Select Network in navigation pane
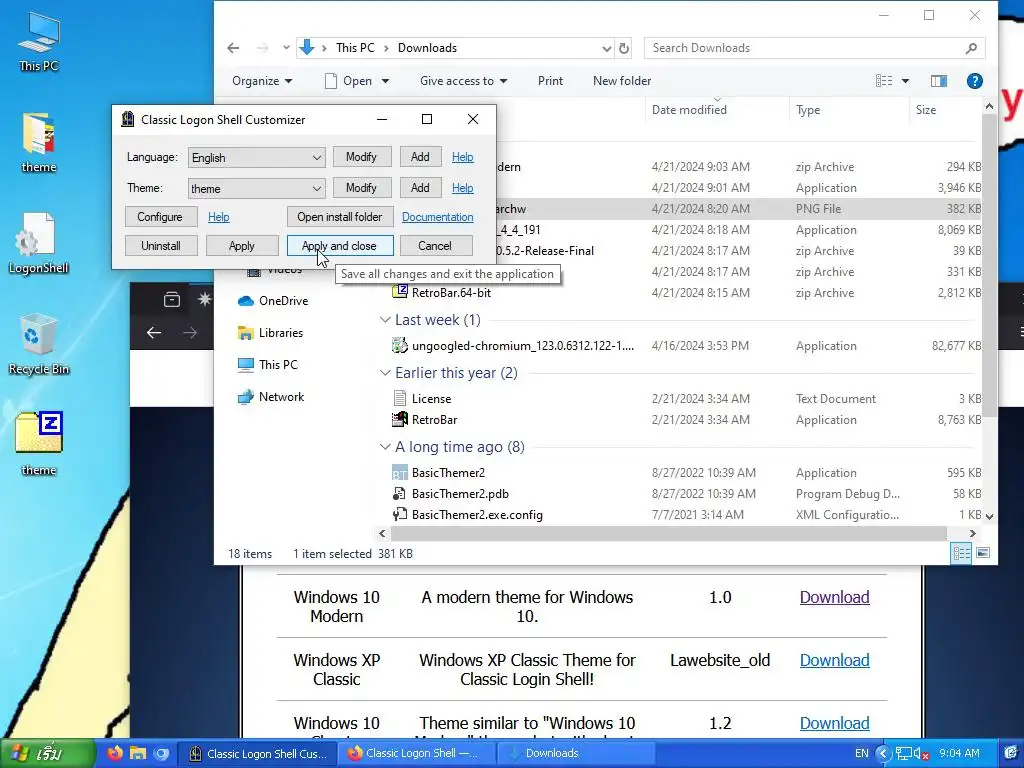The width and height of the screenshot is (1024, 768). [x=271, y=396]
